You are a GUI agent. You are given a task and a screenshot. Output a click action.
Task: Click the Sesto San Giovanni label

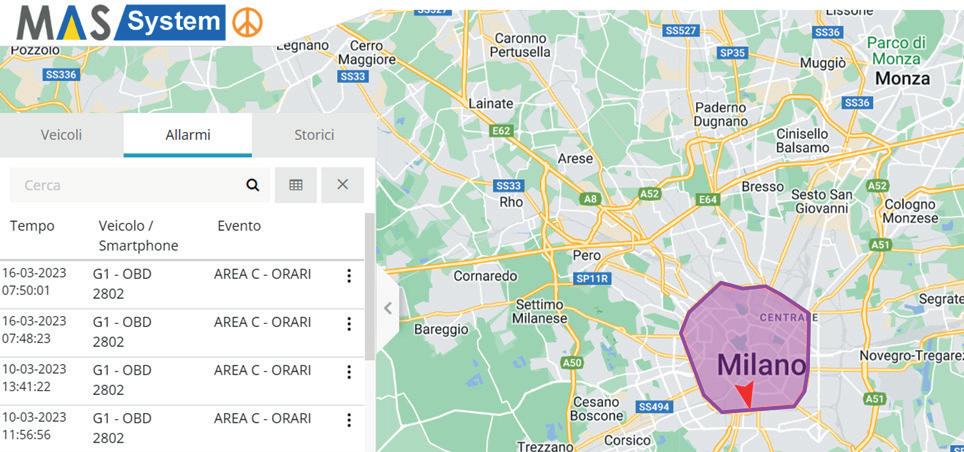point(822,202)
